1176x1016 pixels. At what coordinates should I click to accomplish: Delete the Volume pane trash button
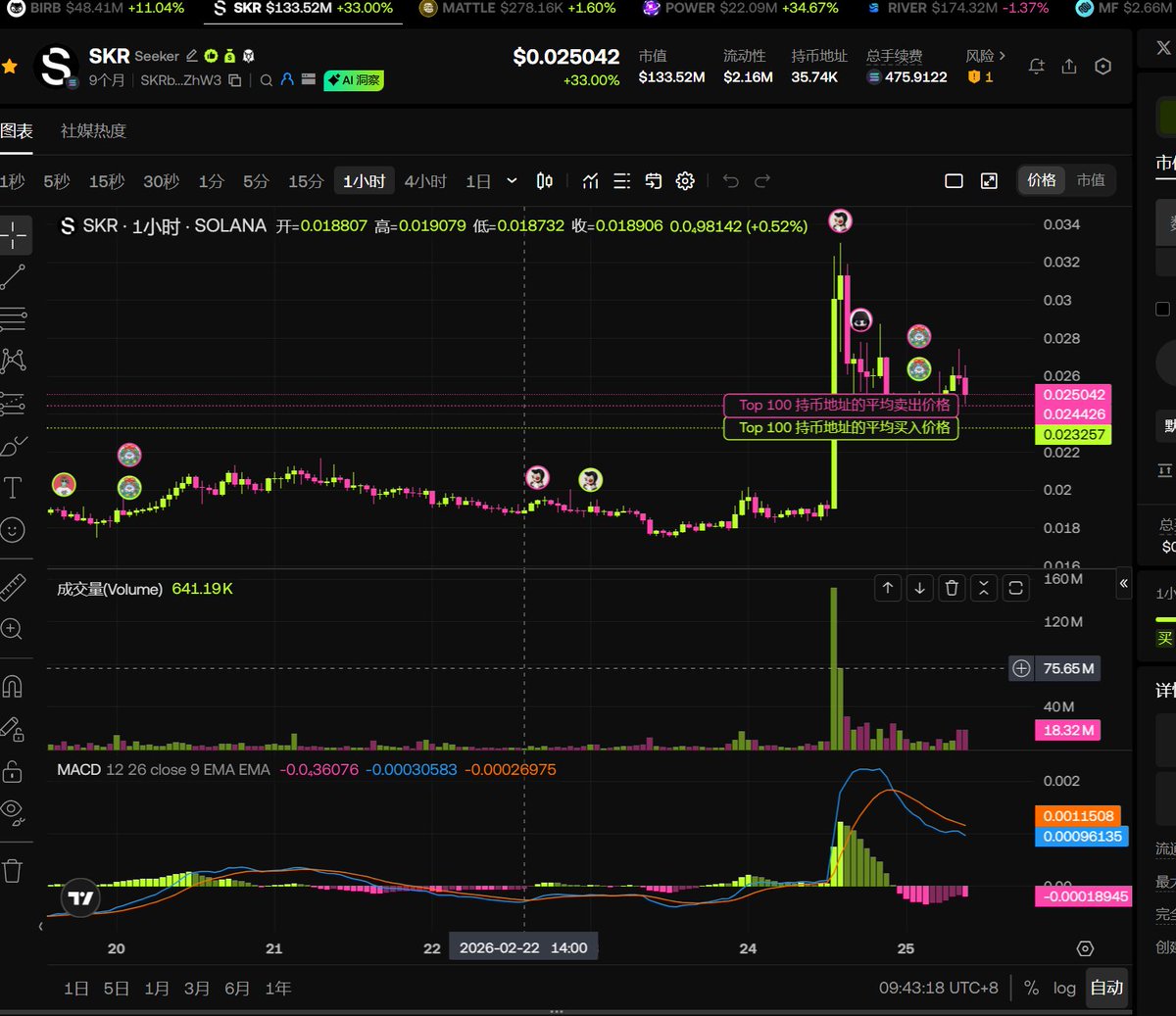tap(952, 588)
